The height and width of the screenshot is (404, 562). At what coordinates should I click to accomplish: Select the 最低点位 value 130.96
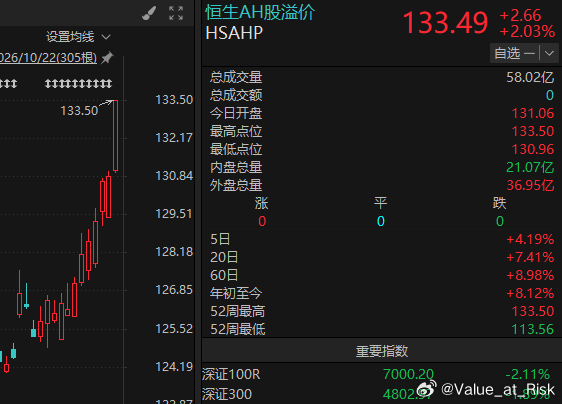coord(533,149)
